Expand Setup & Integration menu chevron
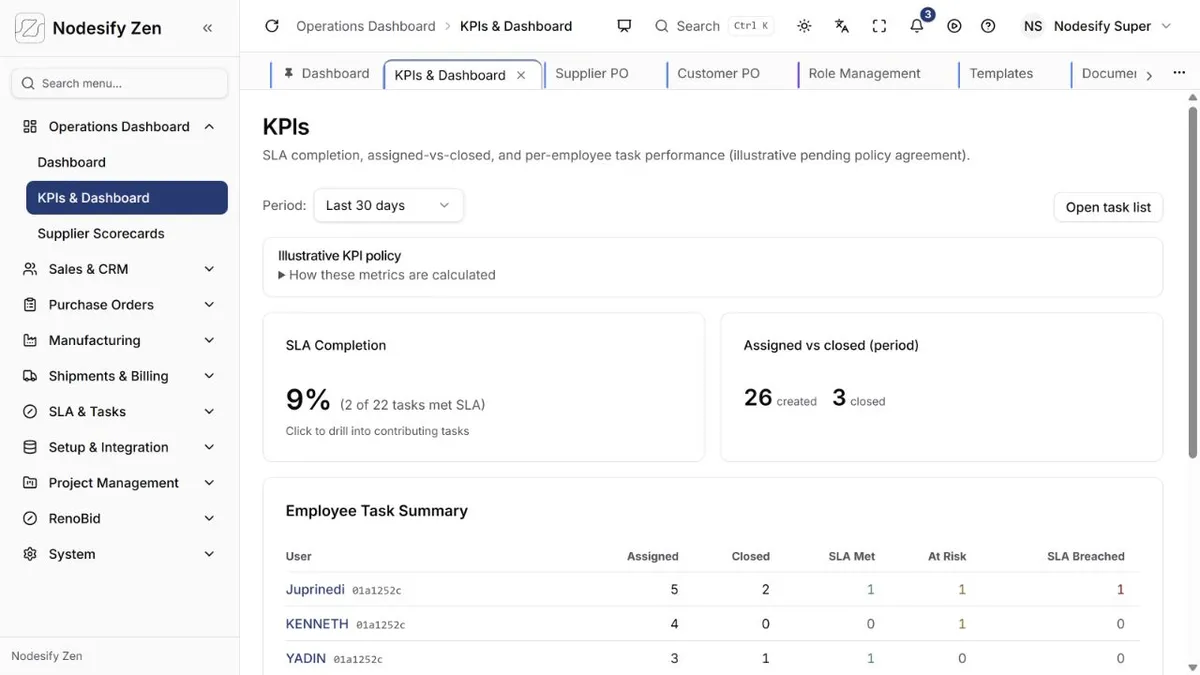This screenshot has width=1200, height=675. pyautogui.click(x=209, y=447)
